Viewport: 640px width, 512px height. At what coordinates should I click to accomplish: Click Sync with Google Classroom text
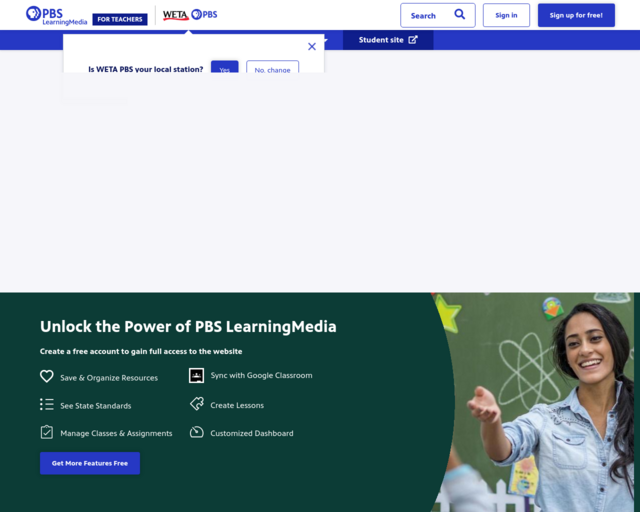[x=261, y=376]
